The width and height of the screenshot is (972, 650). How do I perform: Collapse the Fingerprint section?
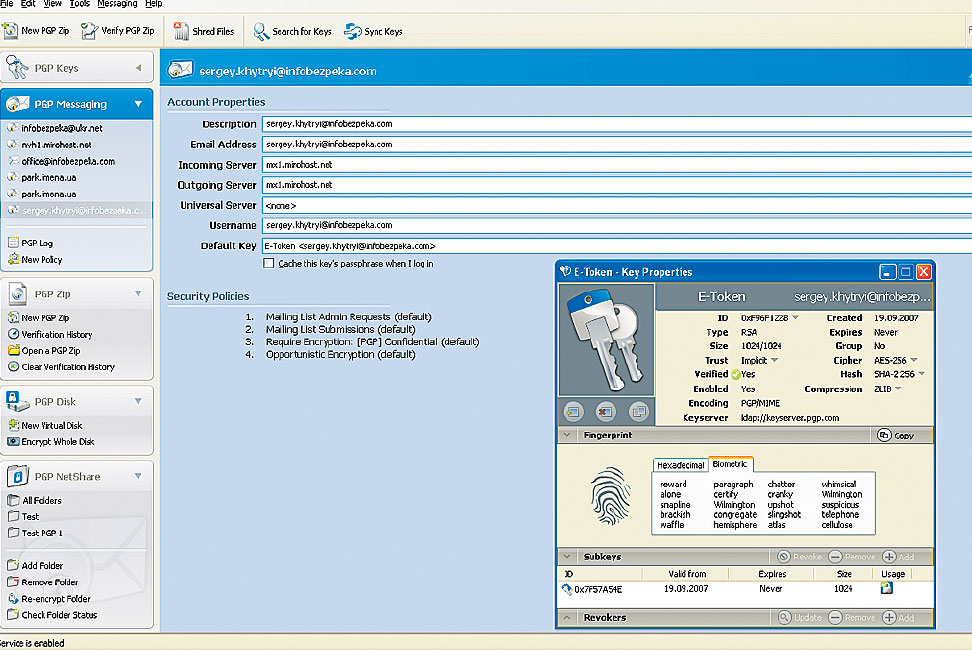click(x=567, y=436)
